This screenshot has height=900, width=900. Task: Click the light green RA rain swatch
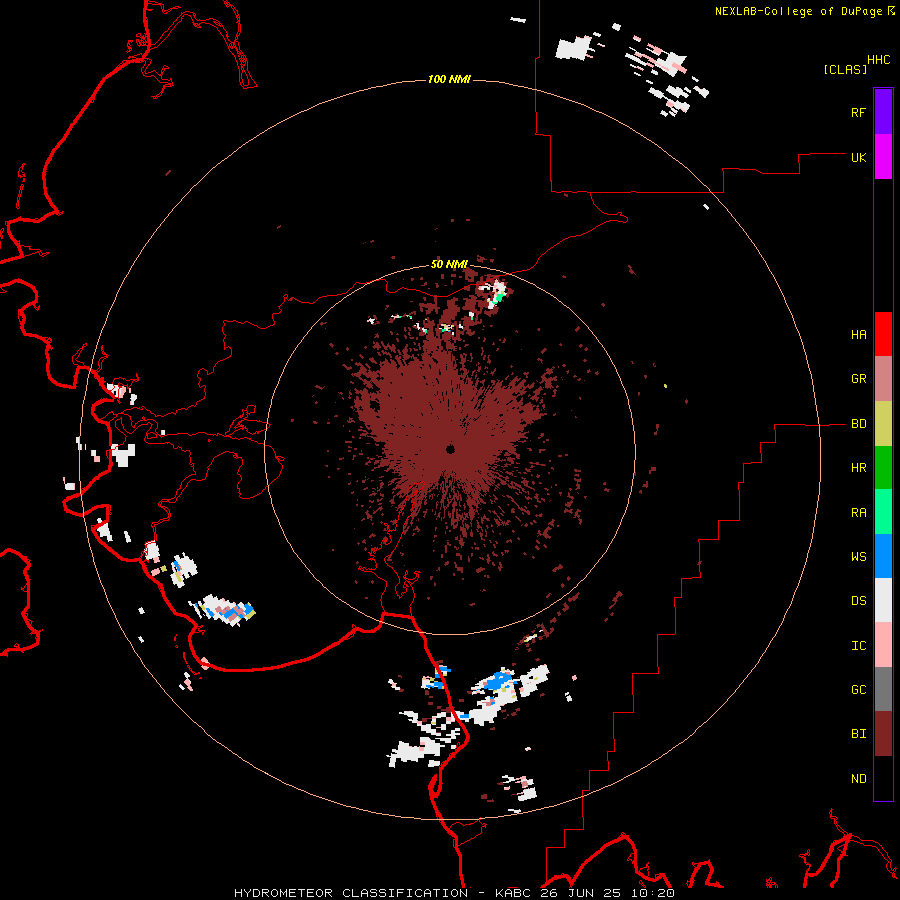tap(883, 512)
